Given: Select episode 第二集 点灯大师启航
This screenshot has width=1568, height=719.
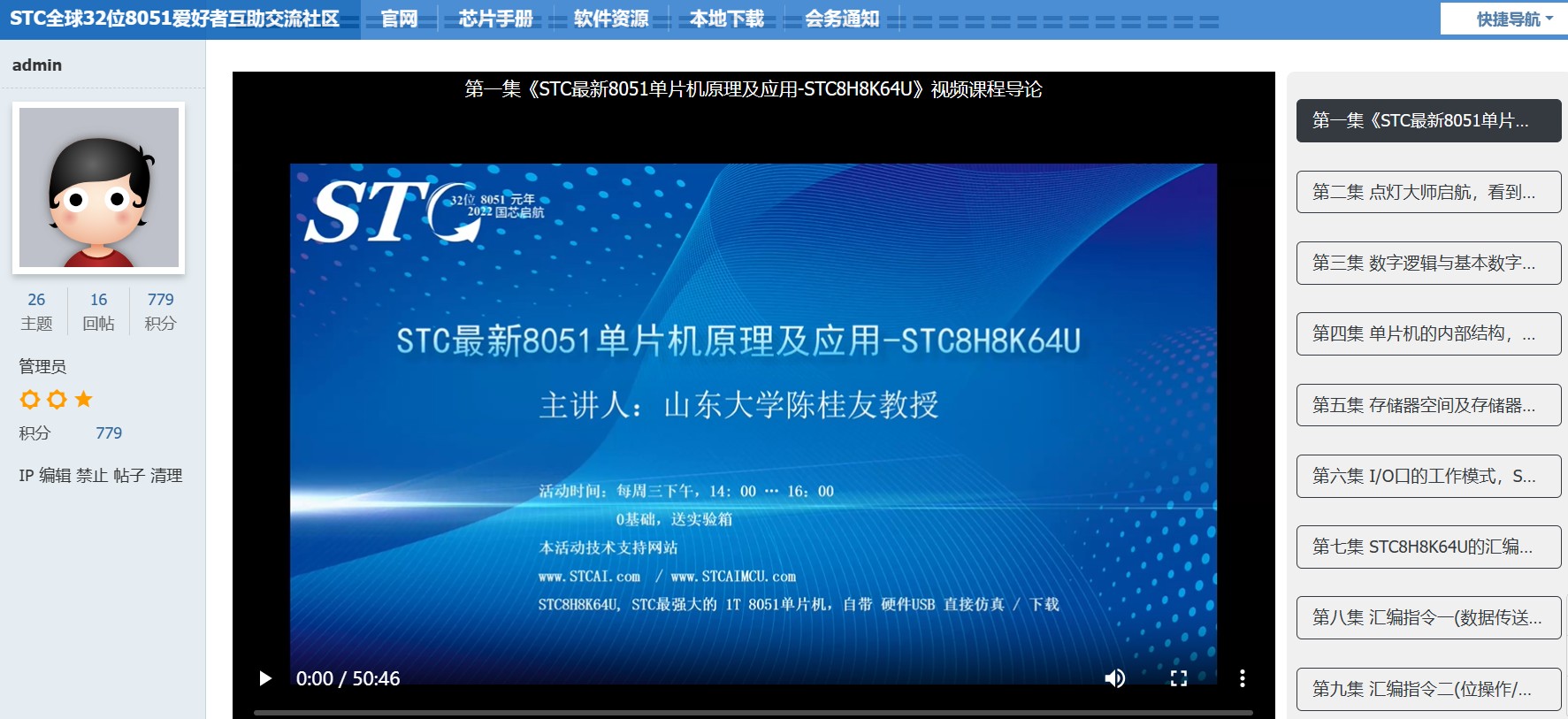Looking at the screenshot, I should click(x=1428, y=192).
